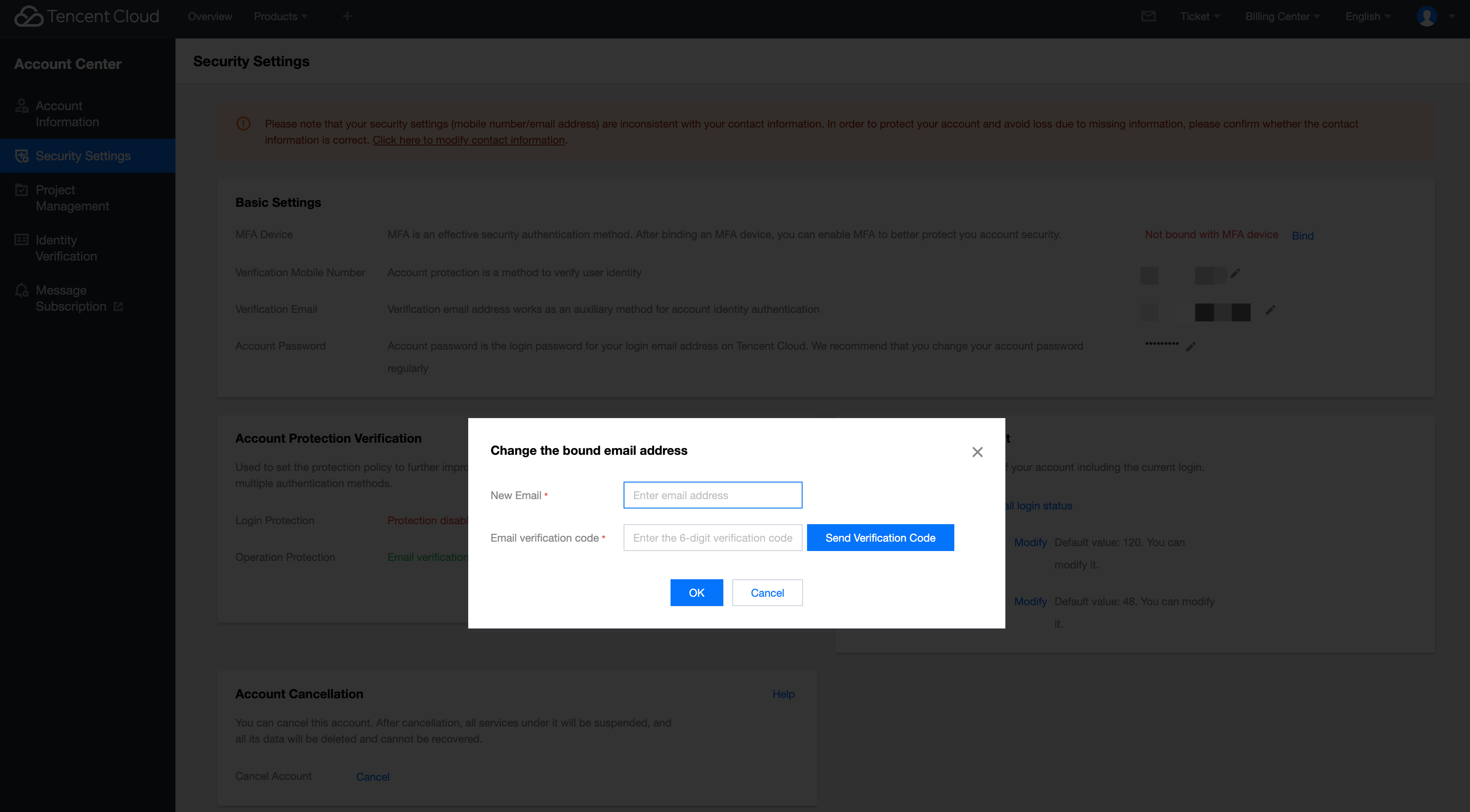Viewport: 1470px width, 812px height.
Task: Click the masked account password asterisks
Action: click(x=1161, y=344)
